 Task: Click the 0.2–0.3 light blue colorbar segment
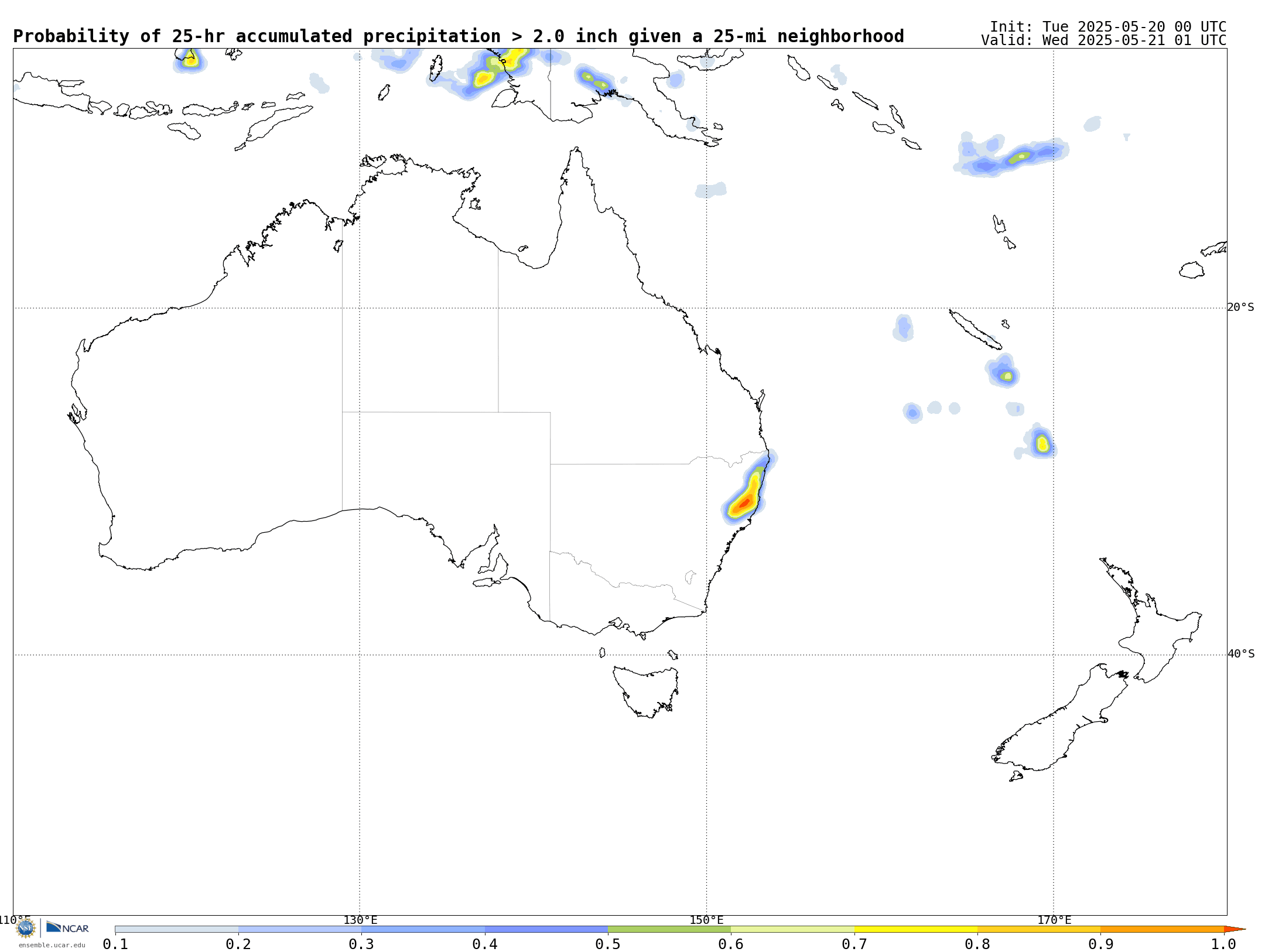(x=300, y=929)
